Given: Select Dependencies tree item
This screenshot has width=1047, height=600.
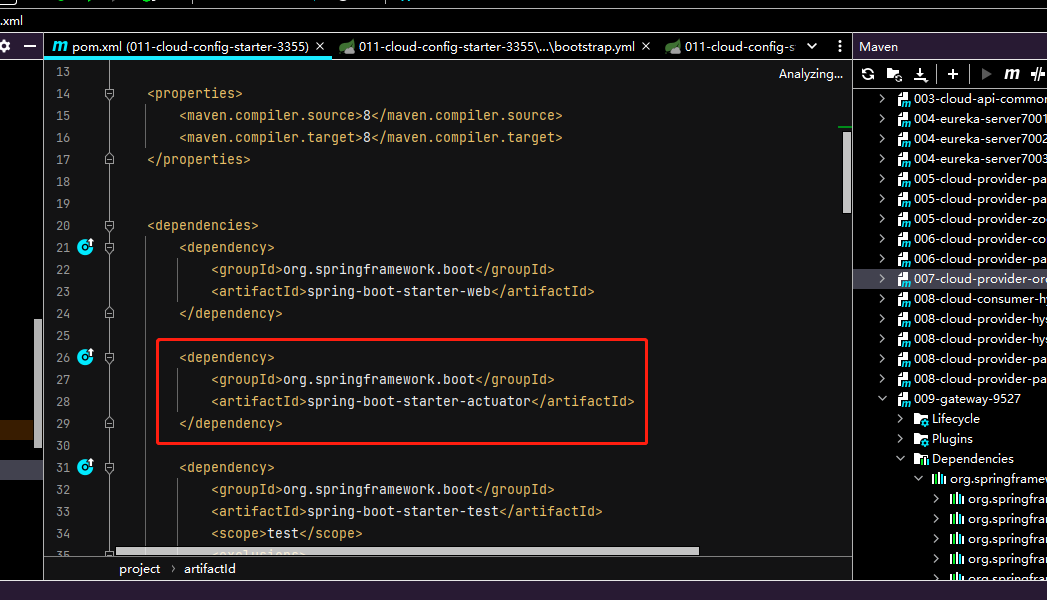Looking at the screenshot, I should 972,459.
